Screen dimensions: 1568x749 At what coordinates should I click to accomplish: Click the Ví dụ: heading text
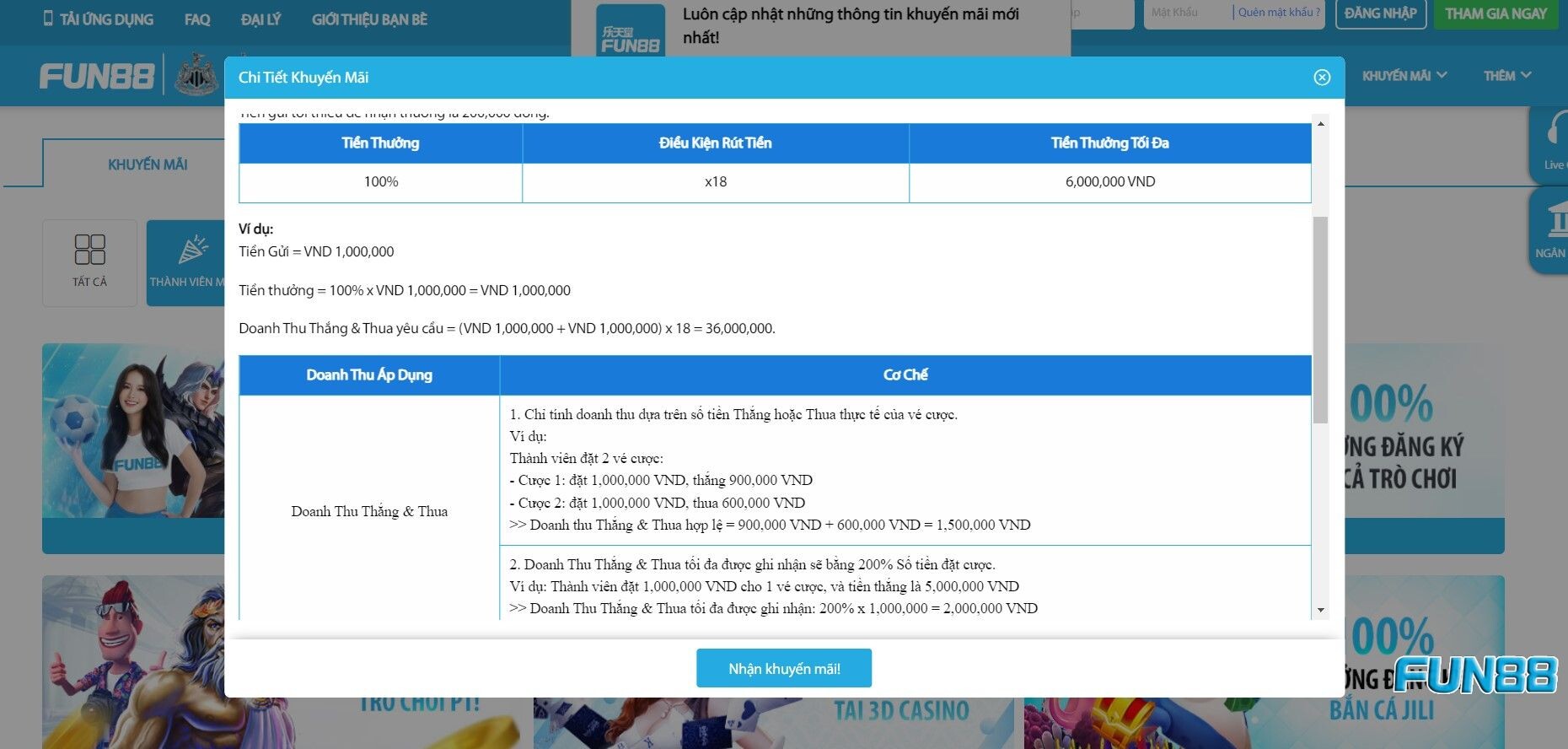pyautogui.click(x=255, y=229)
